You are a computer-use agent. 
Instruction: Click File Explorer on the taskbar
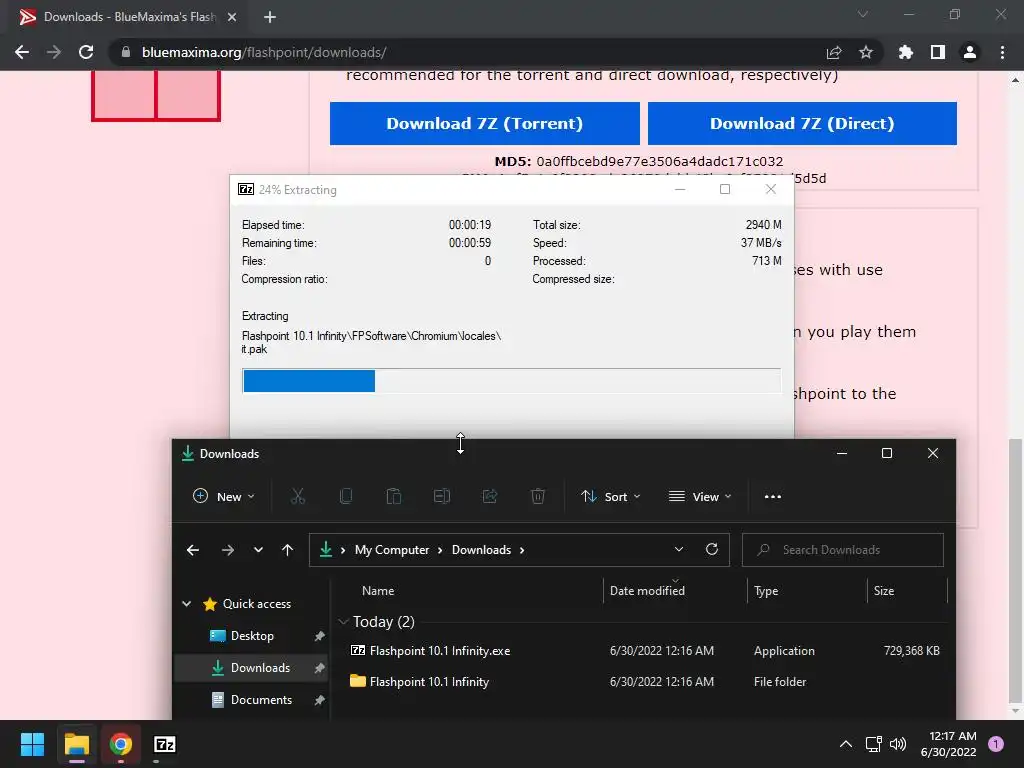click(76, 744)
